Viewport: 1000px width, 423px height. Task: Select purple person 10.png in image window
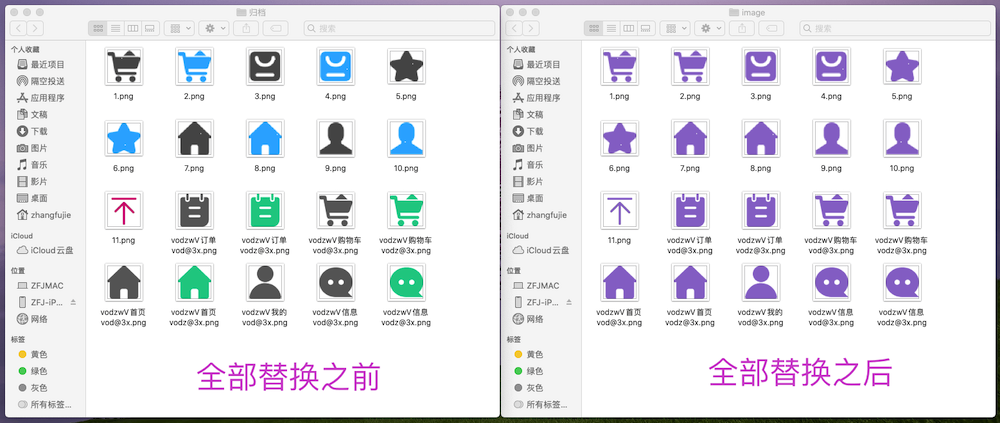pyautogui.click(x=902, y=138)
